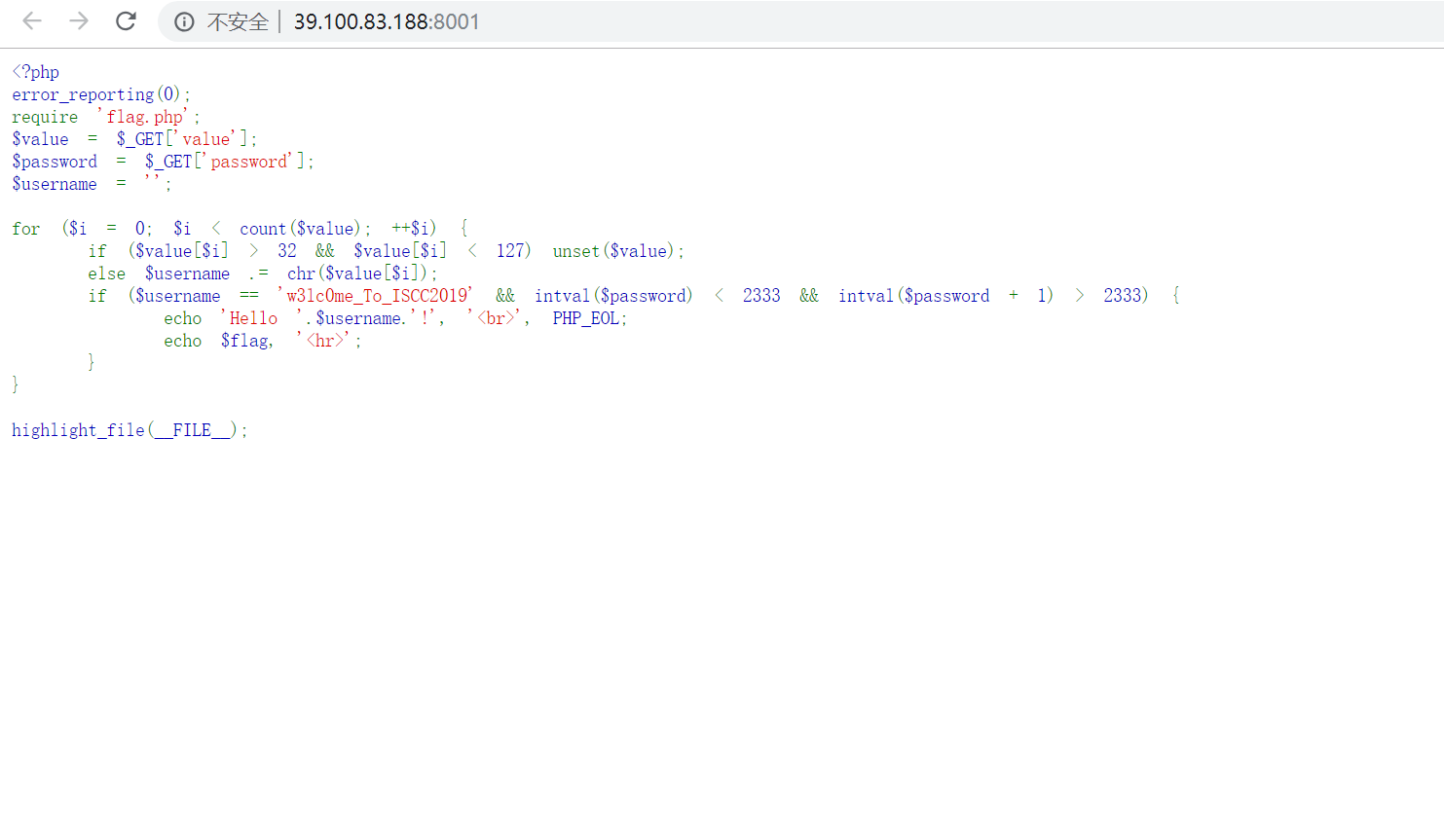The height and width of the screenshot is (840, 1444).
Task: Click unset($value) call
Action: coord(614,251)
